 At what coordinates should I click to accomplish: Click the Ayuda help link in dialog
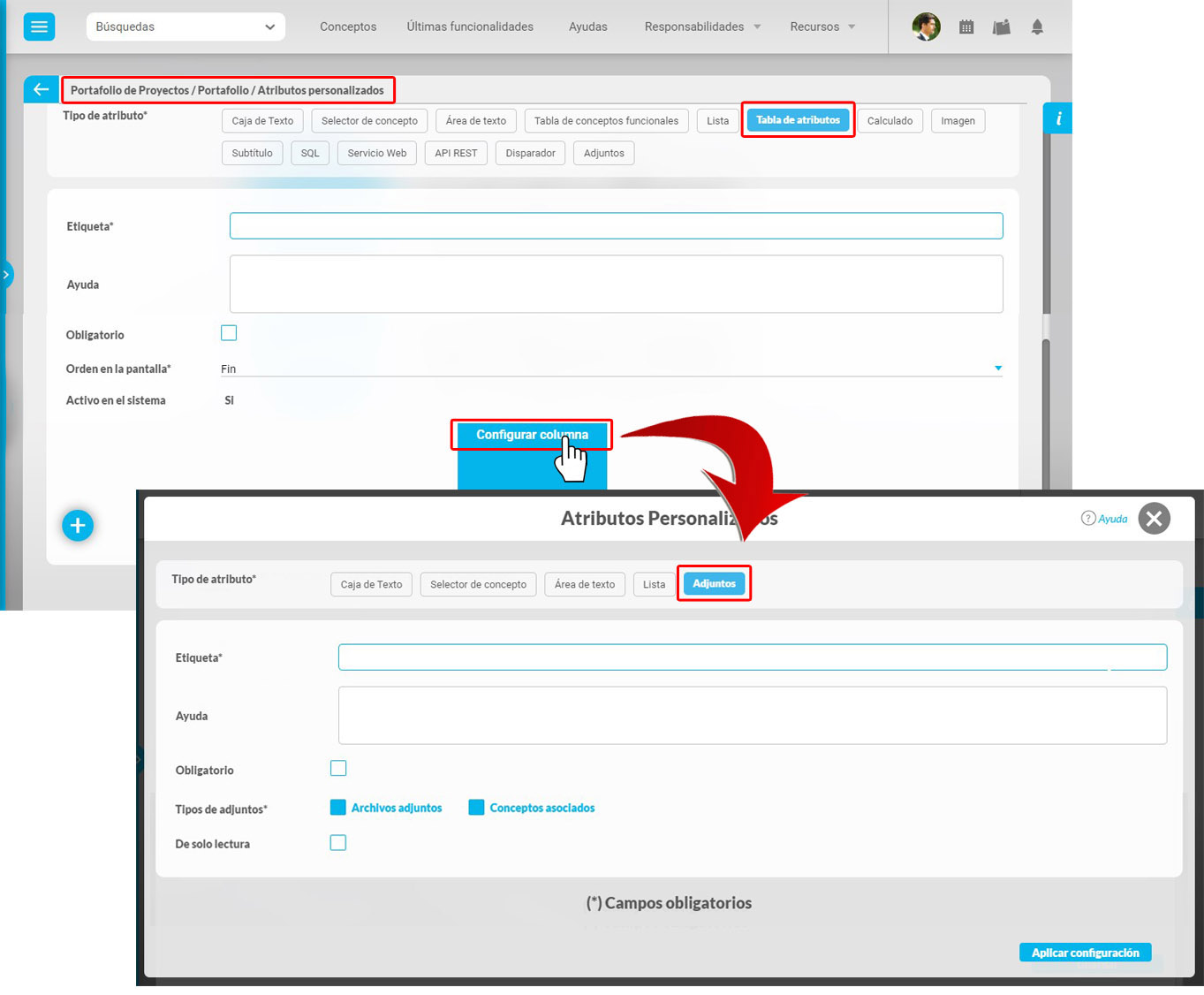pyautogui.click(x=1105, y=519)
